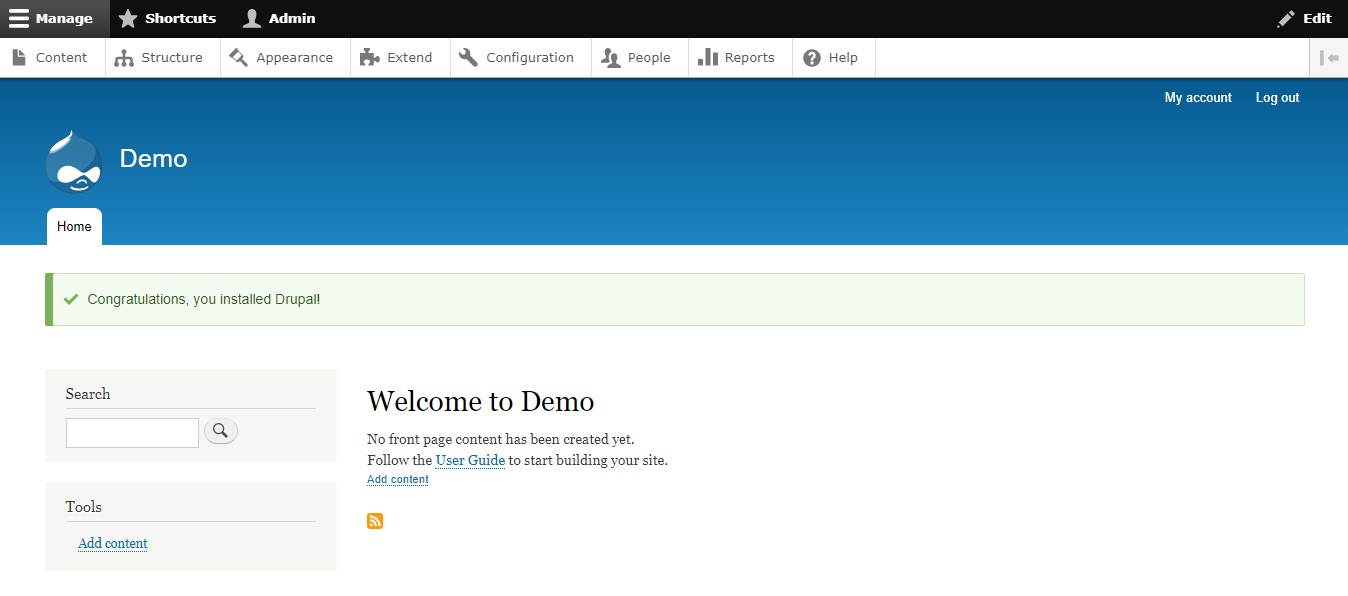Screen dimensions: 1348x596
Task: Select the Home tab
Action: coord(74,227)
